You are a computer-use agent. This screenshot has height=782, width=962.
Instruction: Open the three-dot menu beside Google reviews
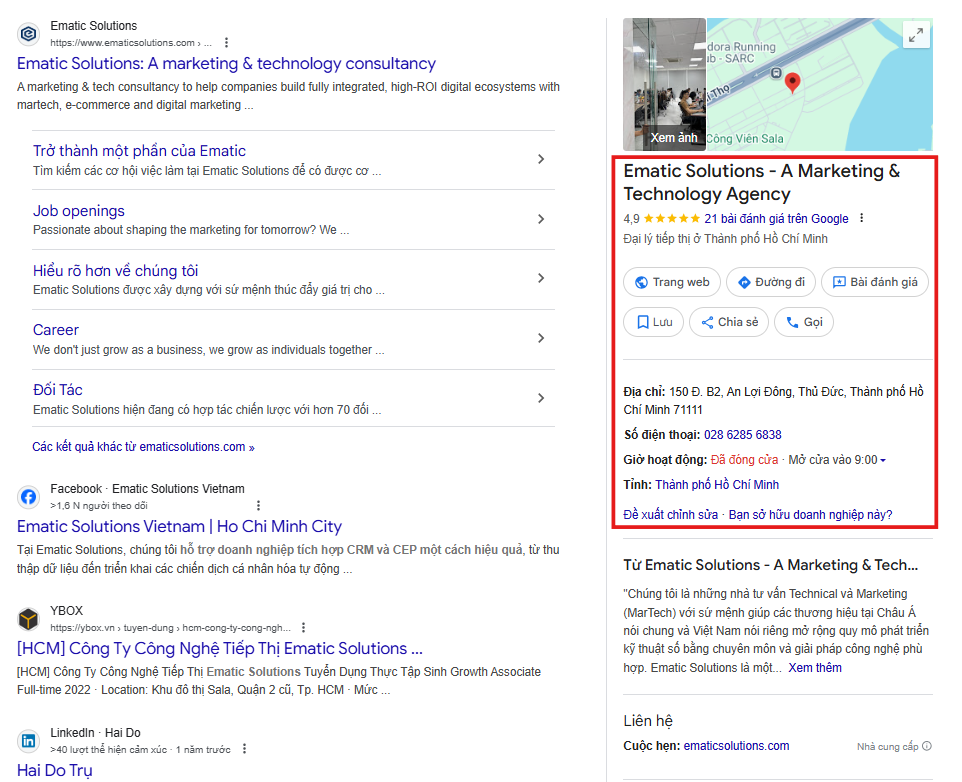pyautogui.click(x=862, y=219)
